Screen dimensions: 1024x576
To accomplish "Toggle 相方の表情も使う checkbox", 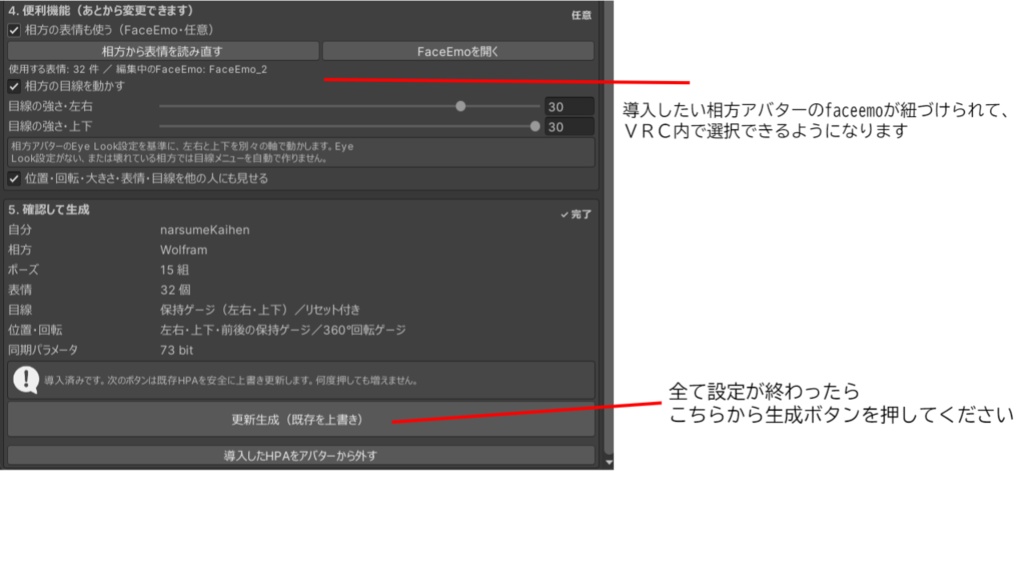I will tap(14, 30).
